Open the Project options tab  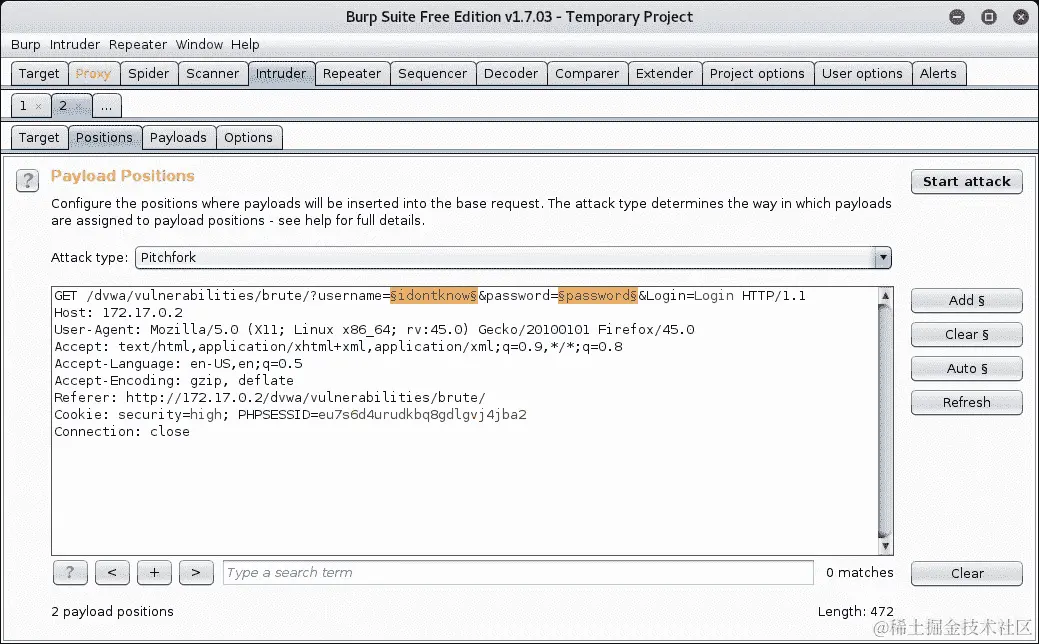coord(757,74)
